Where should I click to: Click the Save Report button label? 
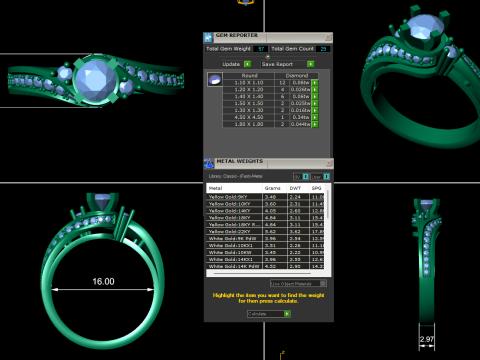tap(277, 64)
